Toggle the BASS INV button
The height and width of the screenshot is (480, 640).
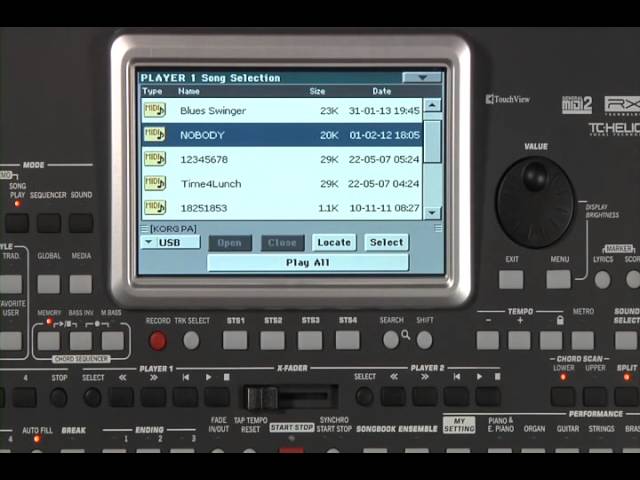81,341
